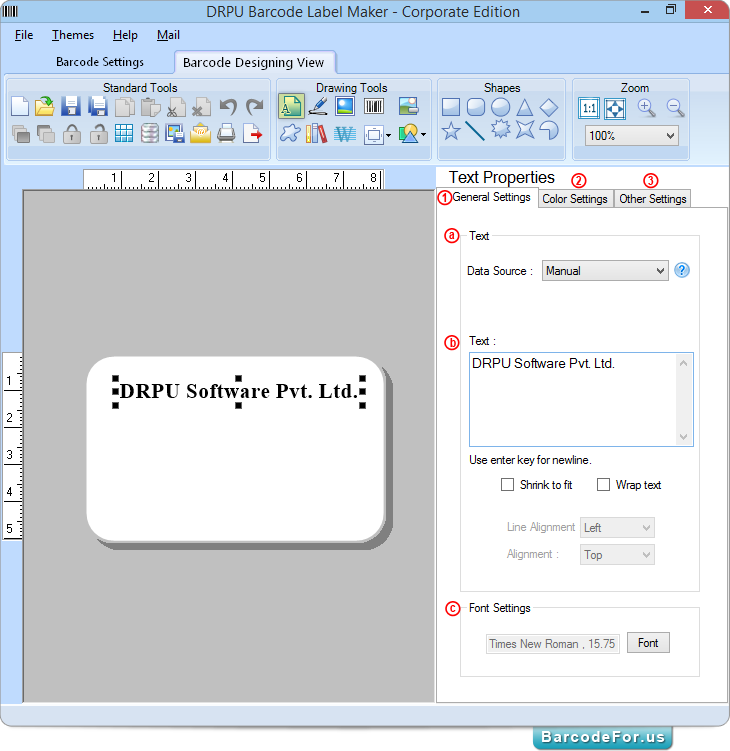Save the current label with single-disk icon
The width and height of the screenshot is (730, 751).
coord(71,106)
